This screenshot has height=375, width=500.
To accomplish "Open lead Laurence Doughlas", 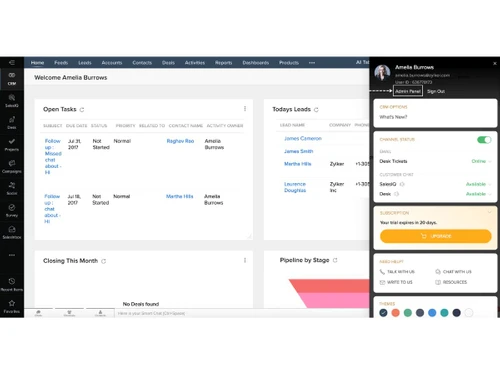I will pyautogui.click(x=295, y=187).
